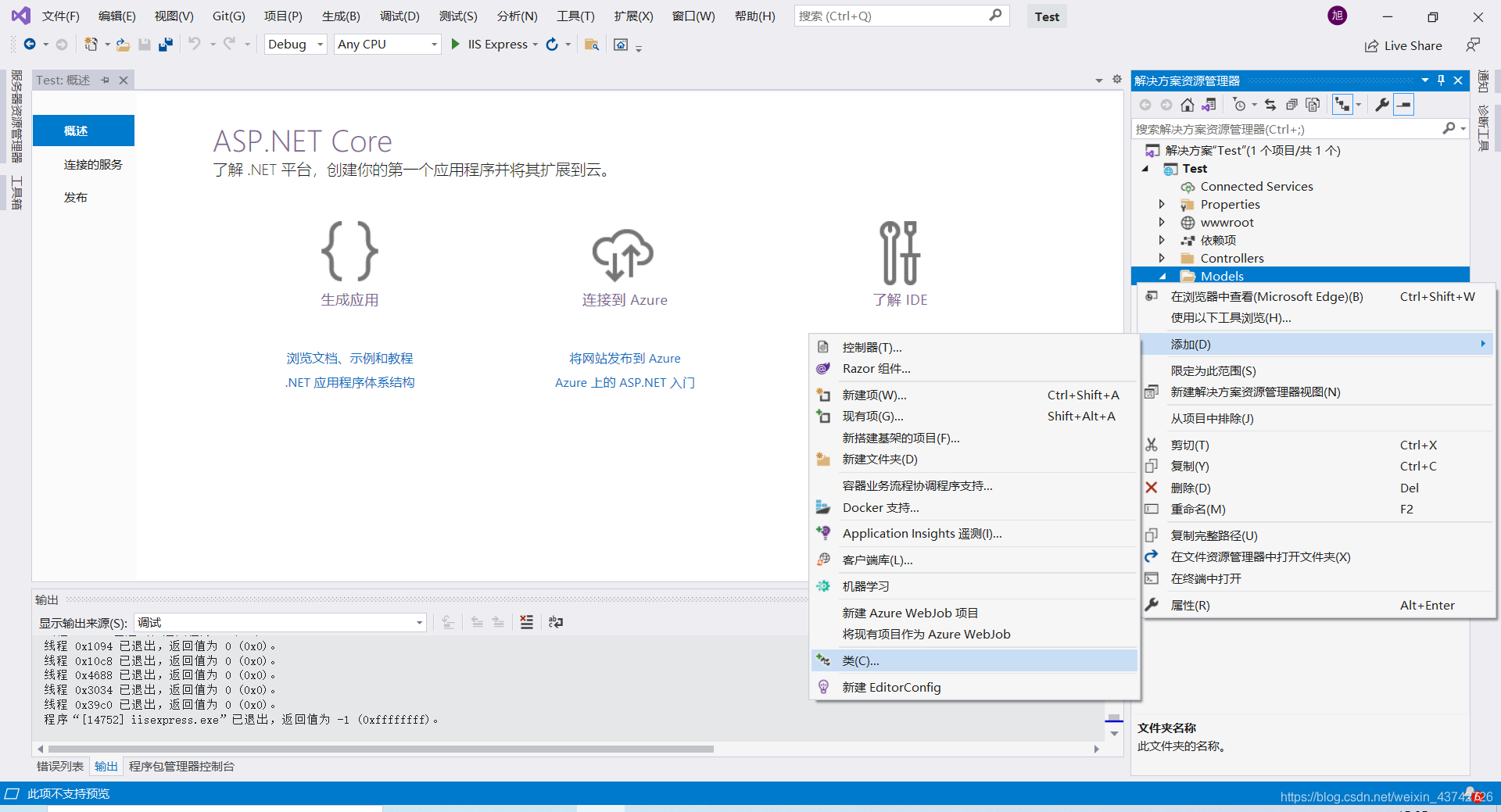Open the 诊断工具 side panel tab
The image size is (1501, 812).
pyautogui.click(x=1483, y=127)
